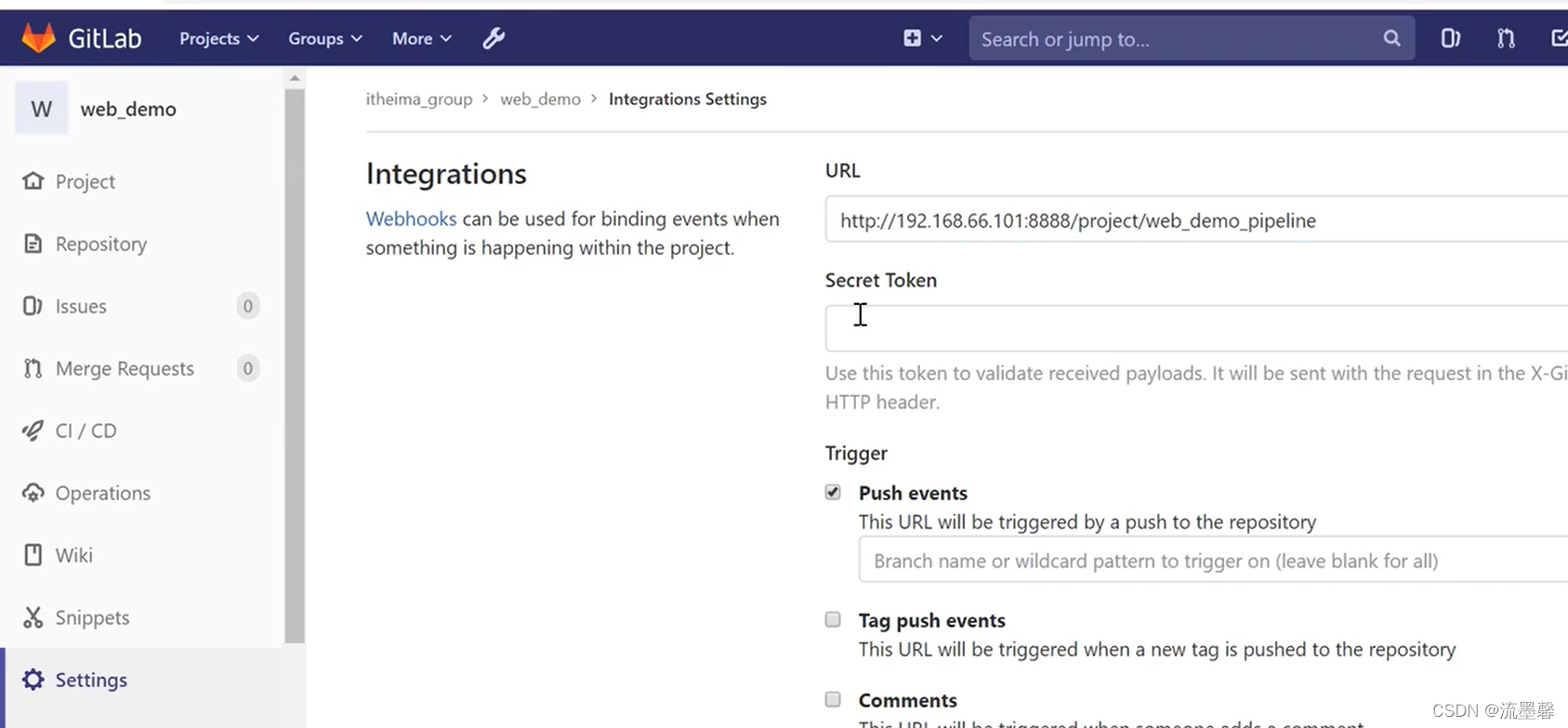Click the Snippets scissors icon
Screen dimensions: 1568x728
click(33, 617)
